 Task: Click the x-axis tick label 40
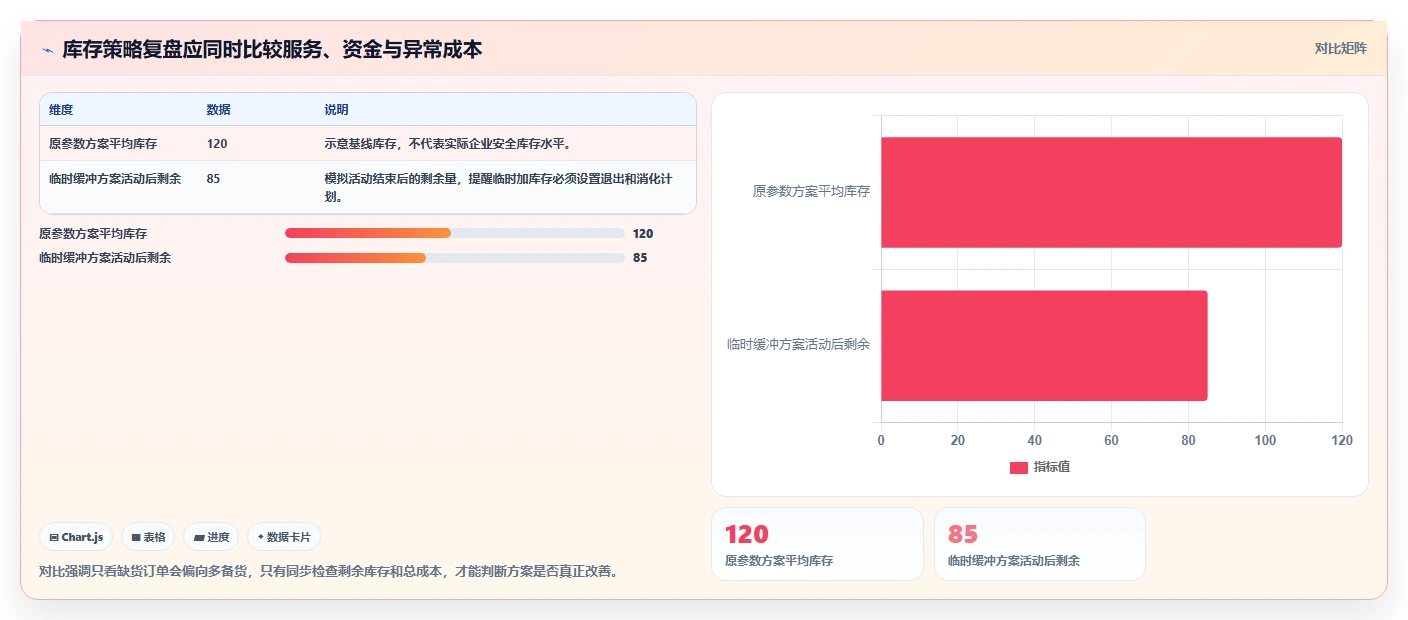coord(1034,440)
